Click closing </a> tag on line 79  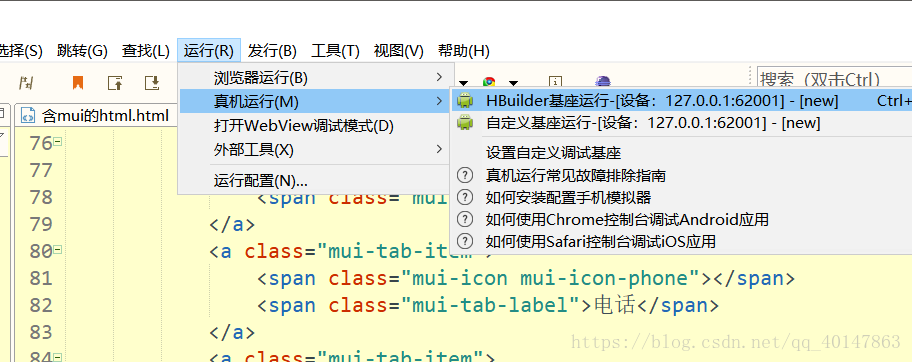(x=231, y=224)
